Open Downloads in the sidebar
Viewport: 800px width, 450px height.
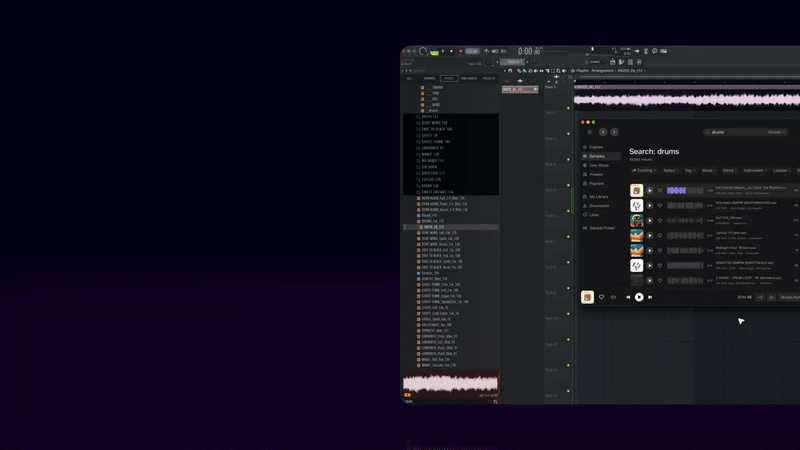599,206
